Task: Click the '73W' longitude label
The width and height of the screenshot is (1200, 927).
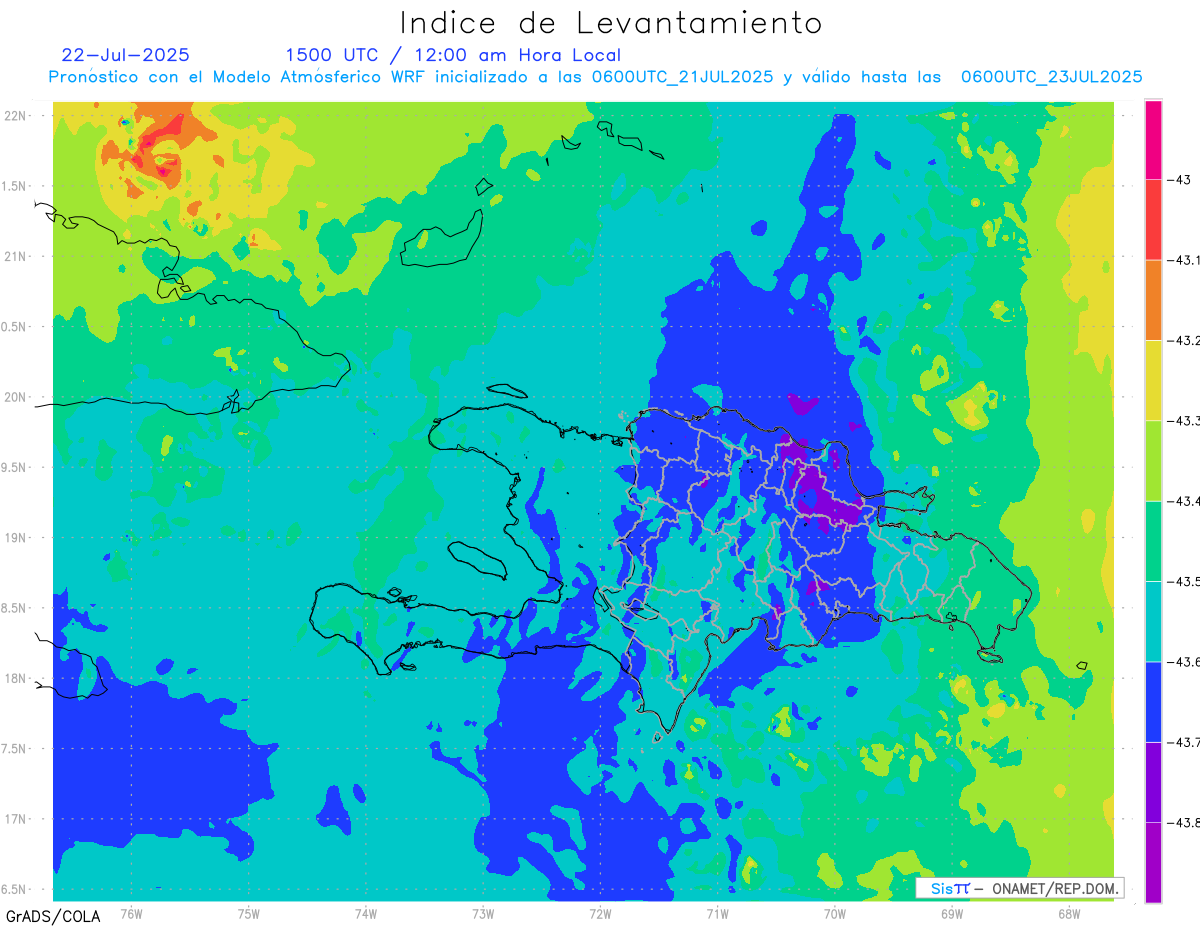Action: [x=483, y=913]
